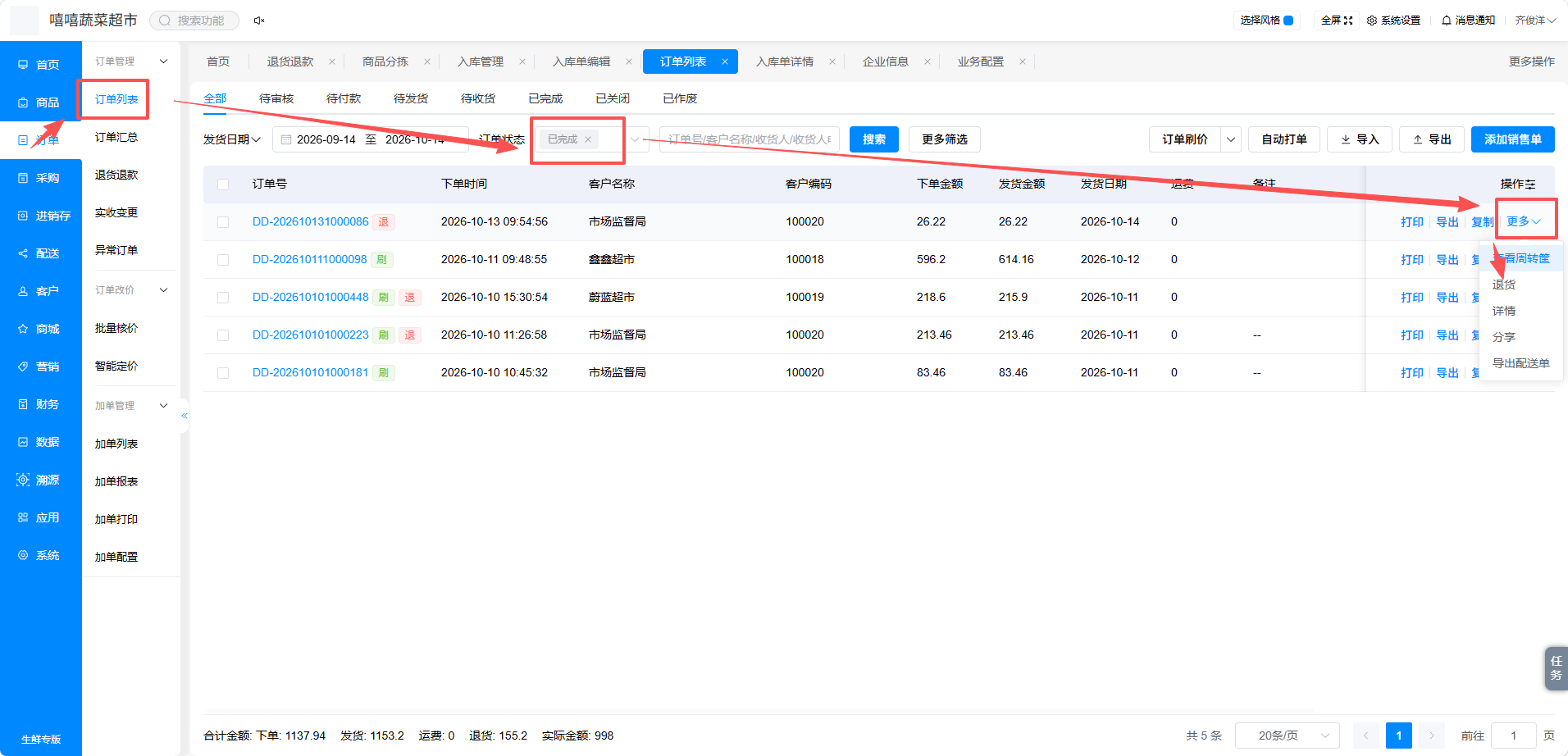The width and height of the screenshot is (1568, 756).
Task: Switch to the 待发货 status tab
Action: 410,98
